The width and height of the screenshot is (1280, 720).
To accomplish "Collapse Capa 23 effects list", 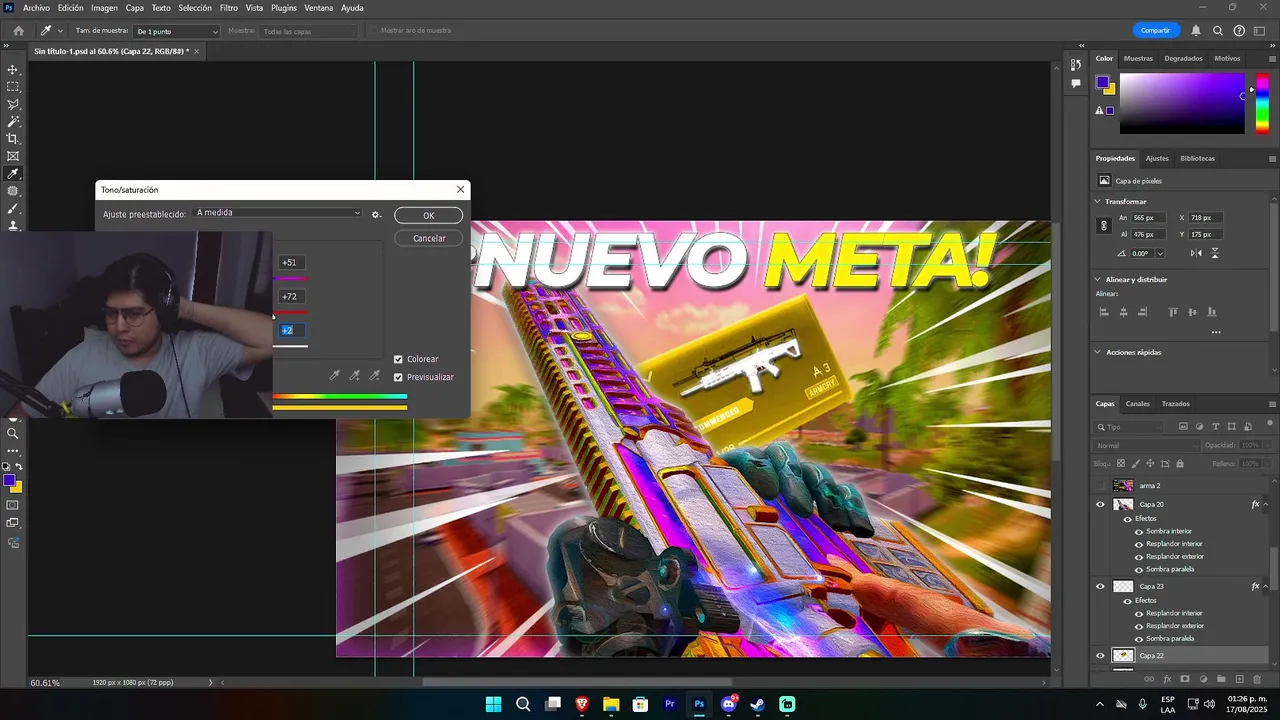I will 1267,587.
